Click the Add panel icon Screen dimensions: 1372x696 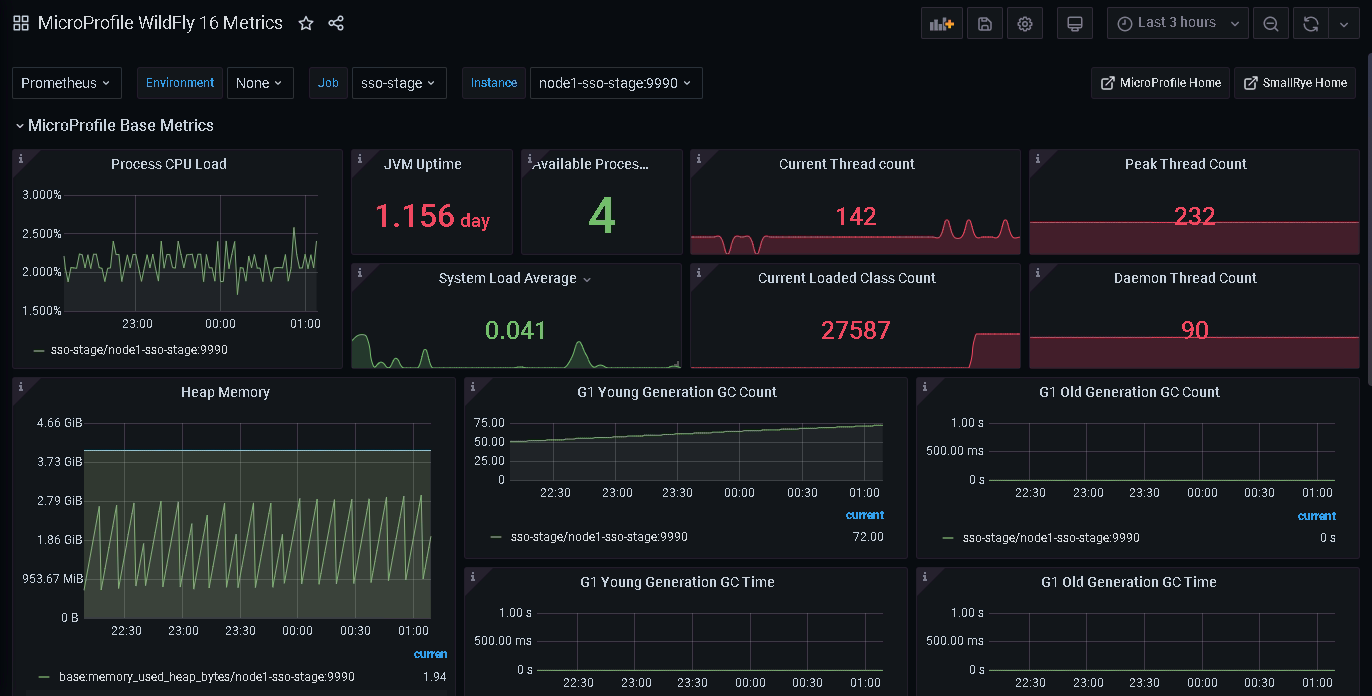(x=941, y=24)
